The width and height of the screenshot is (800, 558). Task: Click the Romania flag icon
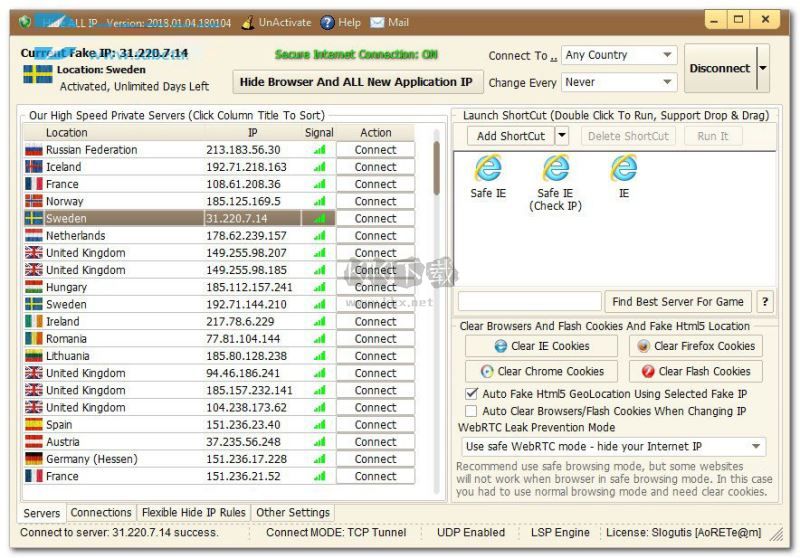[x=34, y=339]
